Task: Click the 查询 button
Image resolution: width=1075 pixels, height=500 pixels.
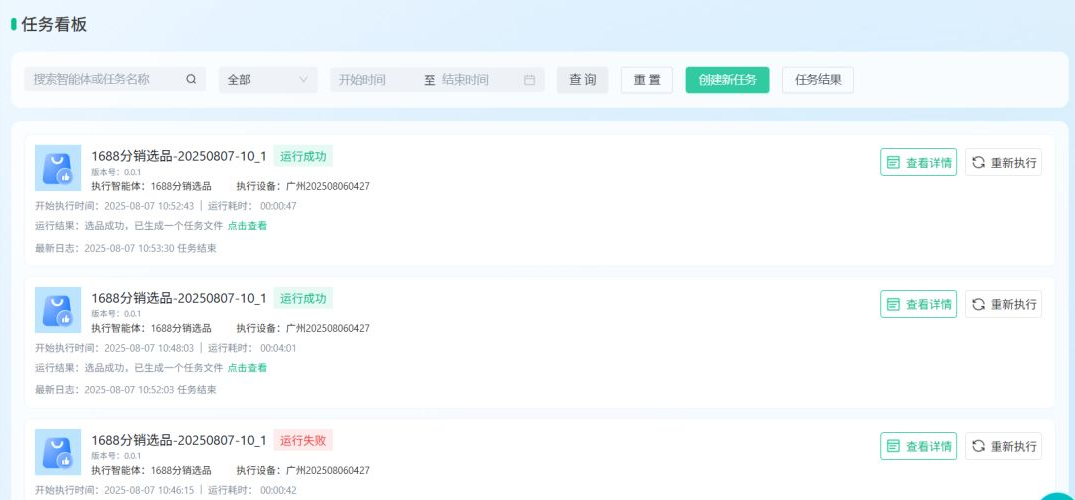Action: pyautogui.click(x=582, y=80)
